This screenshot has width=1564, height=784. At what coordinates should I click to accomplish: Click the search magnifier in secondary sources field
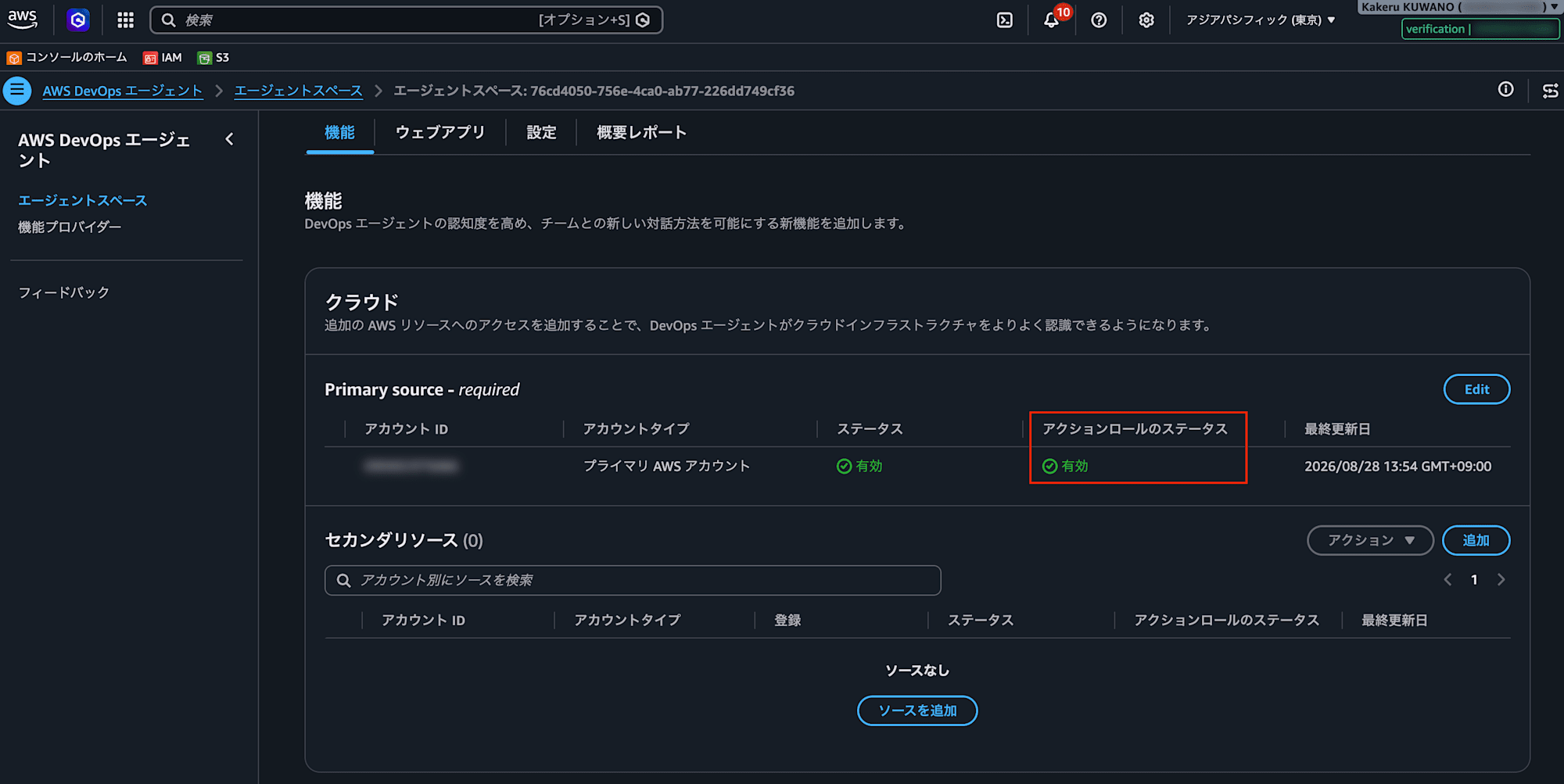[343, 580]
